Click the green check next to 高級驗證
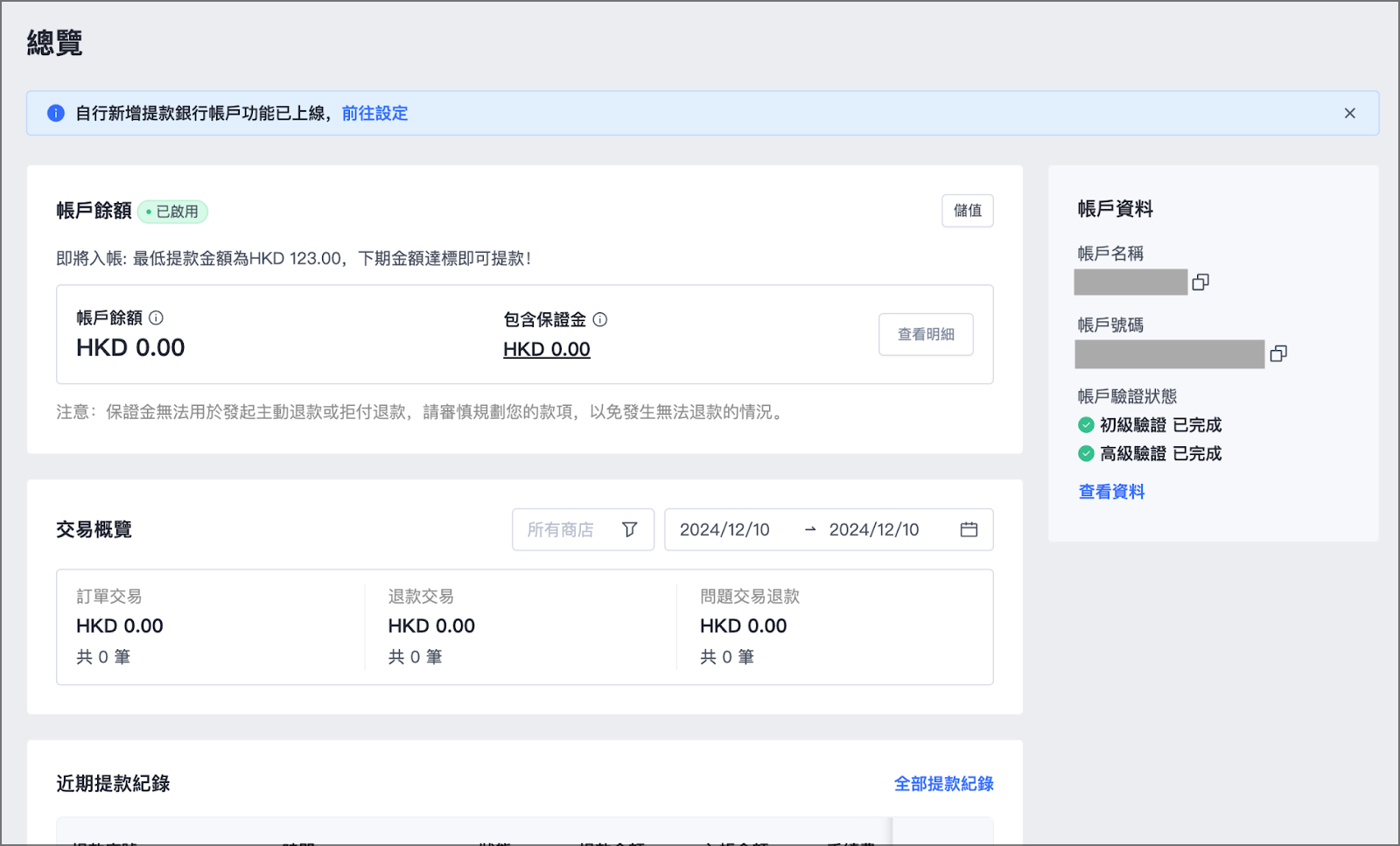Image resolution: width=1400 pixels, height=846 pixels. [x=1086, y=453]
